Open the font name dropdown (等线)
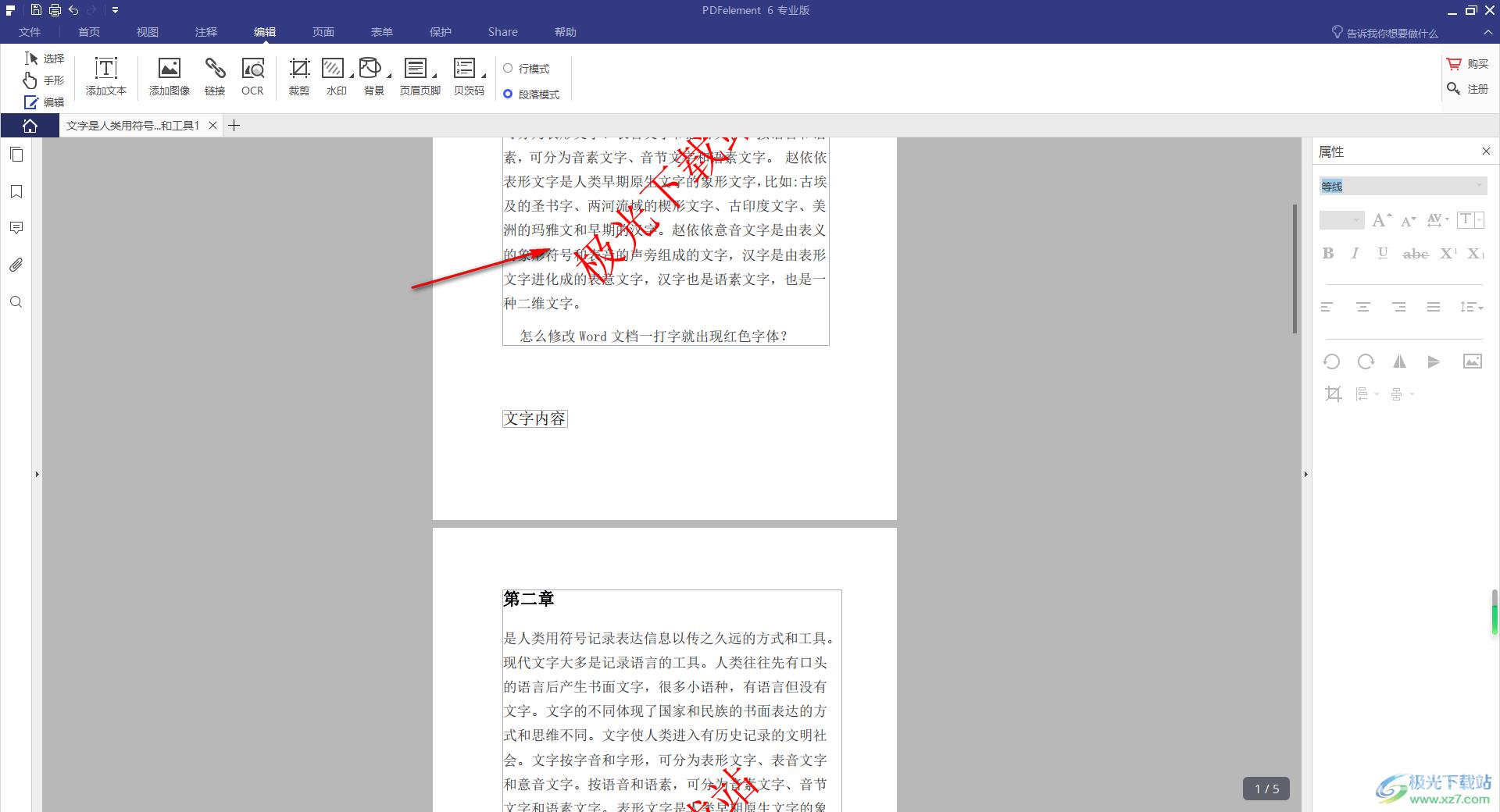 coord(1402,186)
